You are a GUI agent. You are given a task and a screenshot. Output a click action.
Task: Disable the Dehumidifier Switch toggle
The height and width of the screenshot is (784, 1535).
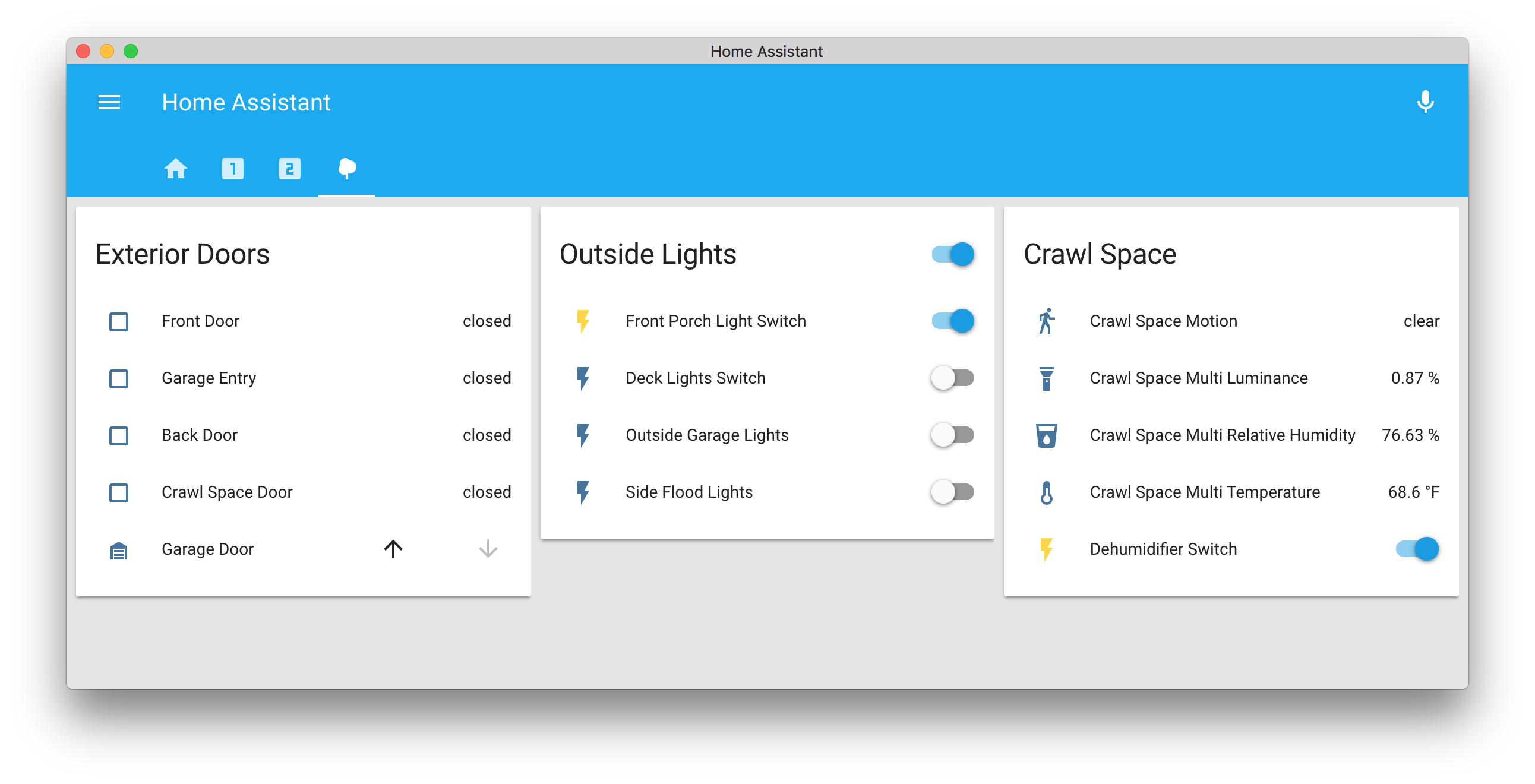coord(1417,549)
